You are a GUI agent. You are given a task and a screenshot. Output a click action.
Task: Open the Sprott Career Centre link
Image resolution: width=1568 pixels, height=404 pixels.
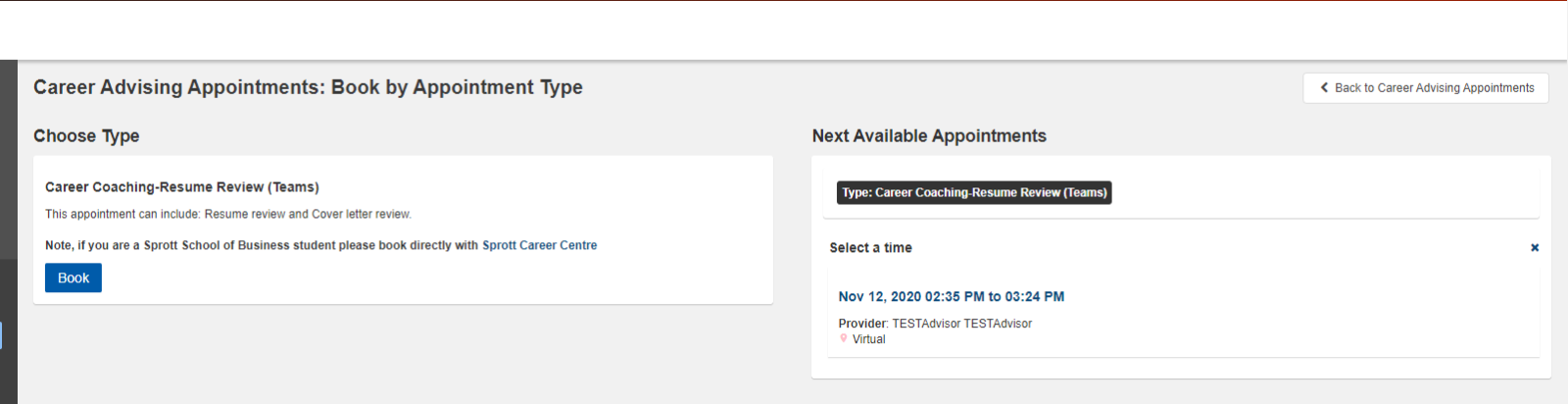539,245
